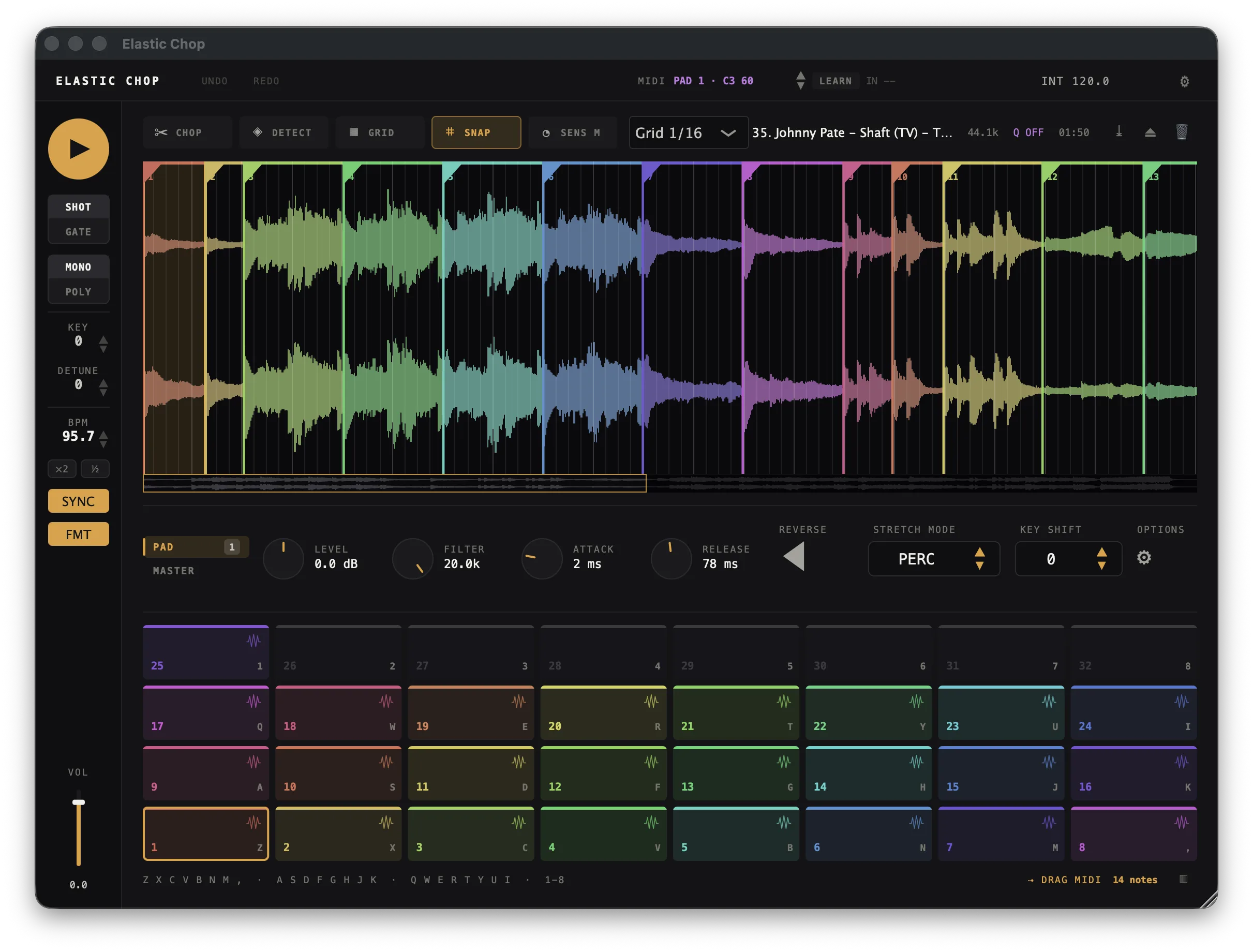Click the eject icon next to trash
This screenshot has height=952, width=1253.
pyautogui.click(x=1150, y=132)
